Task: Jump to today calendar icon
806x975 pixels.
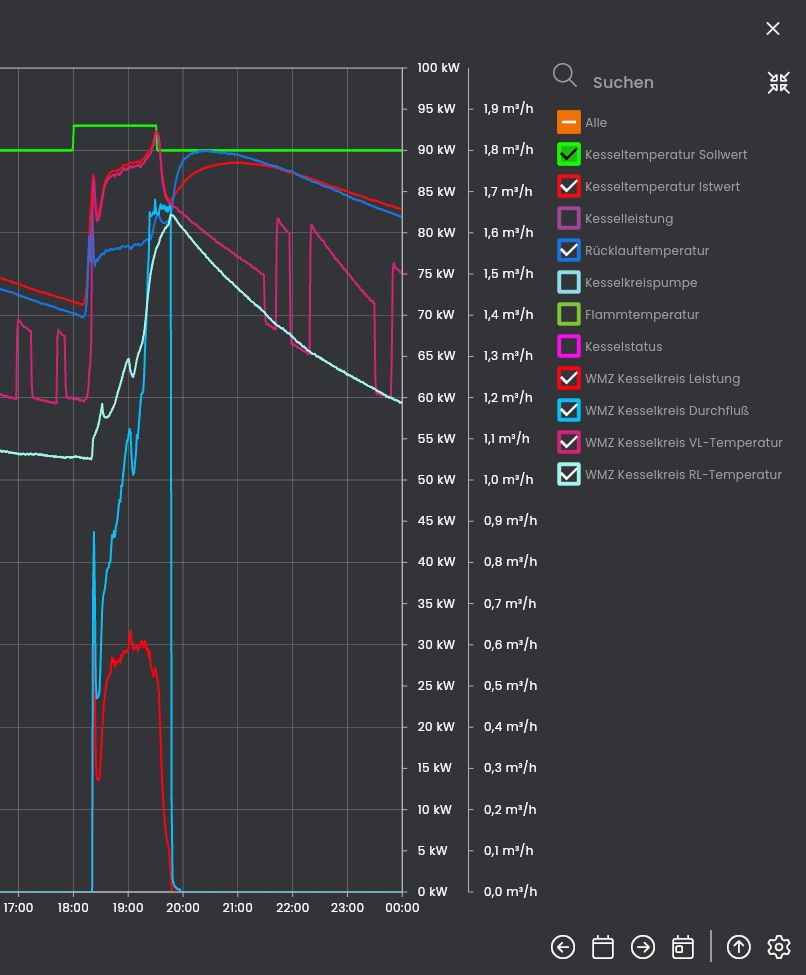Action: tap(683, 947)
